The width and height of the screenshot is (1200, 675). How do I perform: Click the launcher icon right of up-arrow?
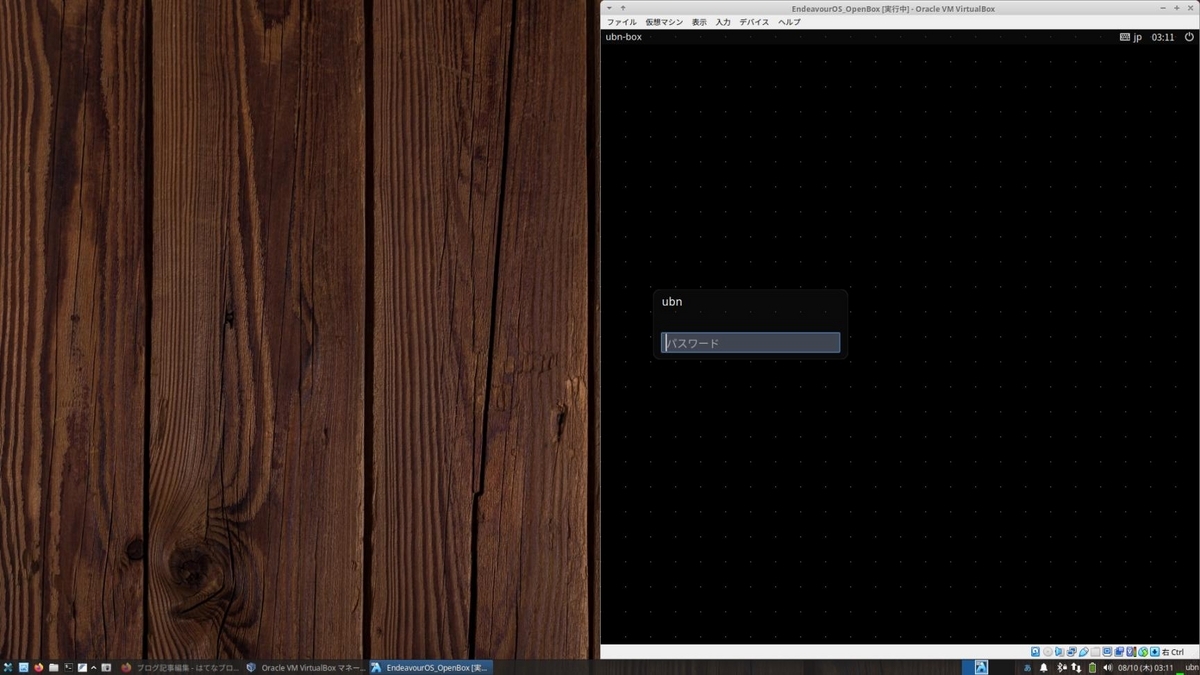pyautogui.click(x=106, y=667)
